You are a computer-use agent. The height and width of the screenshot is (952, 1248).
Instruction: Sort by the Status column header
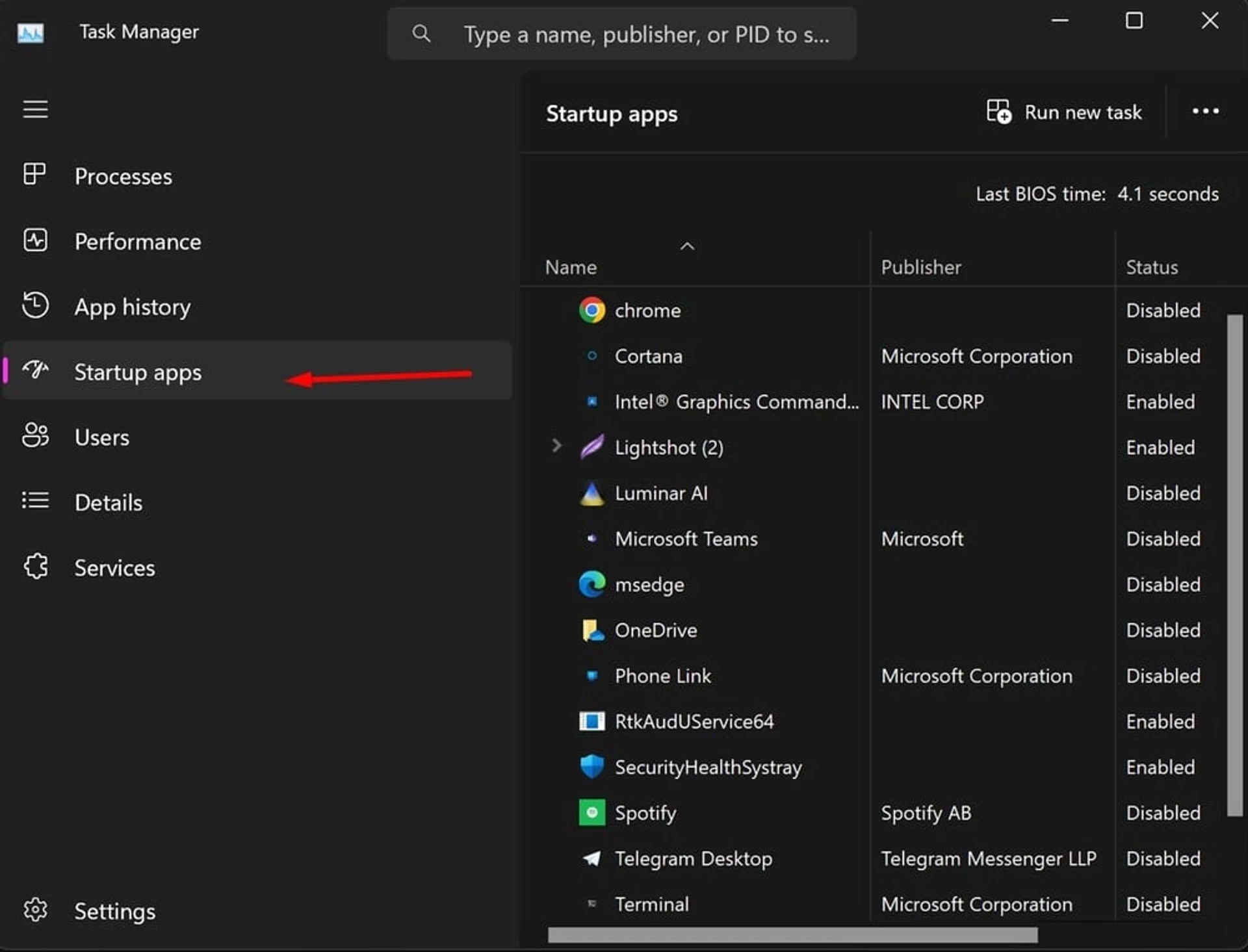point(1152,267)
